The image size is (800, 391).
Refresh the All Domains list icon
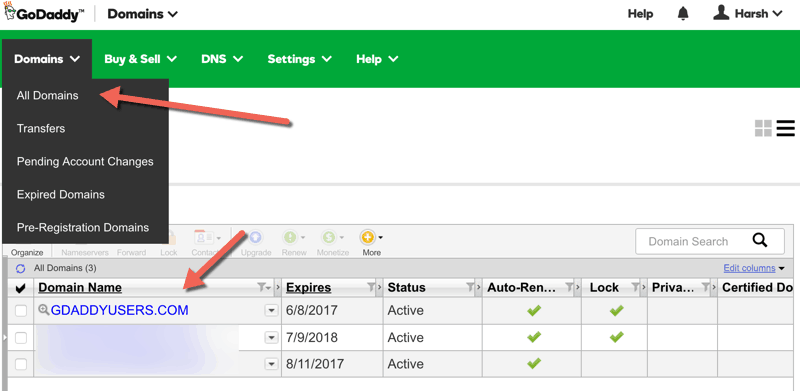tap(20, 268)
